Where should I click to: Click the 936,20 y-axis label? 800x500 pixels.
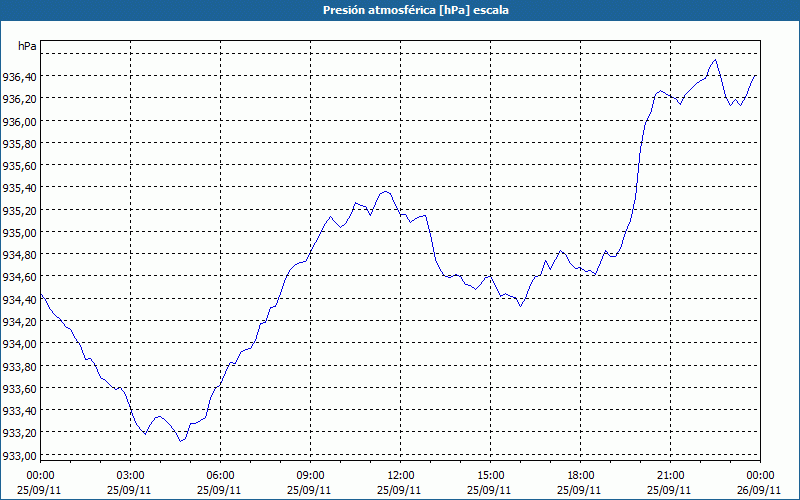click(x=19, y=99)
